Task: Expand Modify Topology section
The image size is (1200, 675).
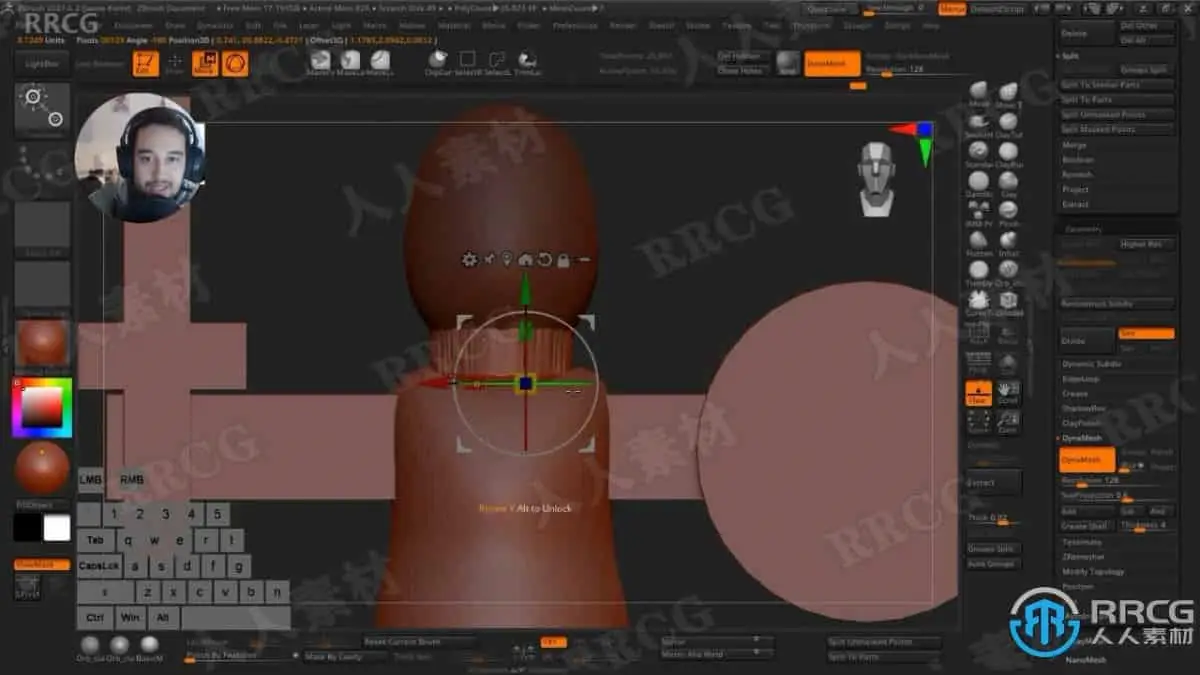Action: tap(1093, 572)
